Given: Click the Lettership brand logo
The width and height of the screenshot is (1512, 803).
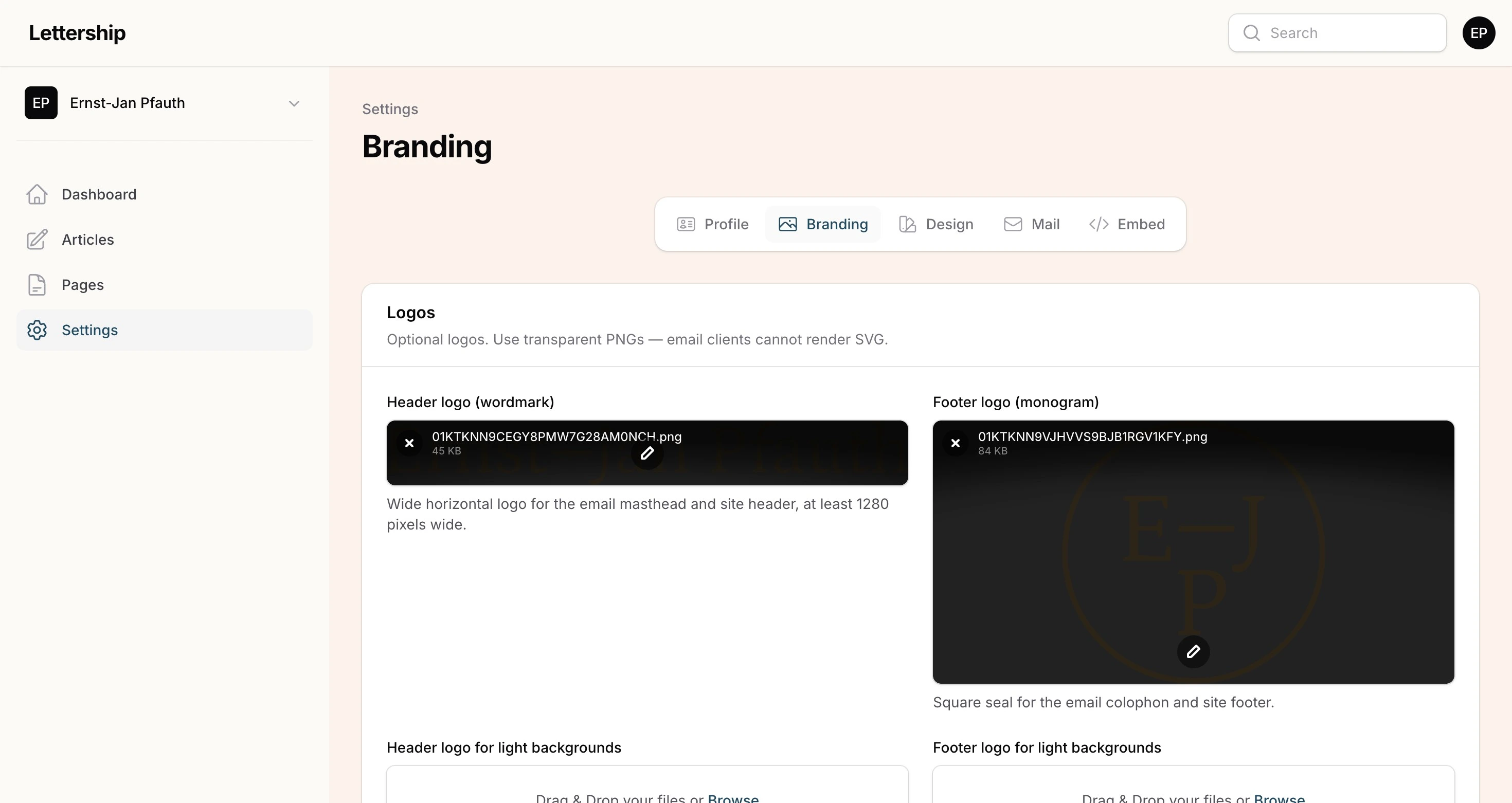Looking at the screenshot, I should pyautogui.click(x=77, y=33).
